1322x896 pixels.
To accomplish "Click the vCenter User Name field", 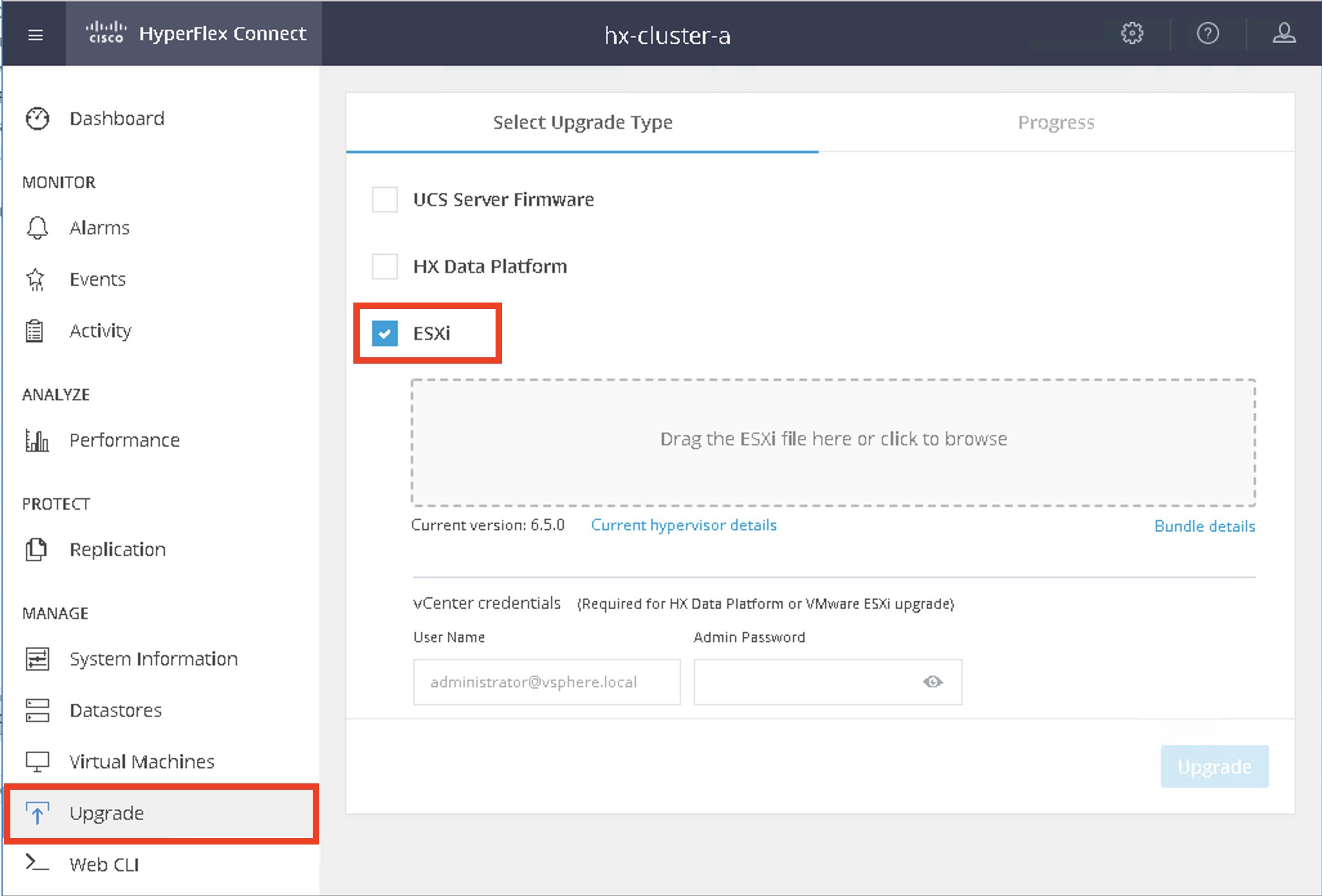I will click(x=546, y=682).
